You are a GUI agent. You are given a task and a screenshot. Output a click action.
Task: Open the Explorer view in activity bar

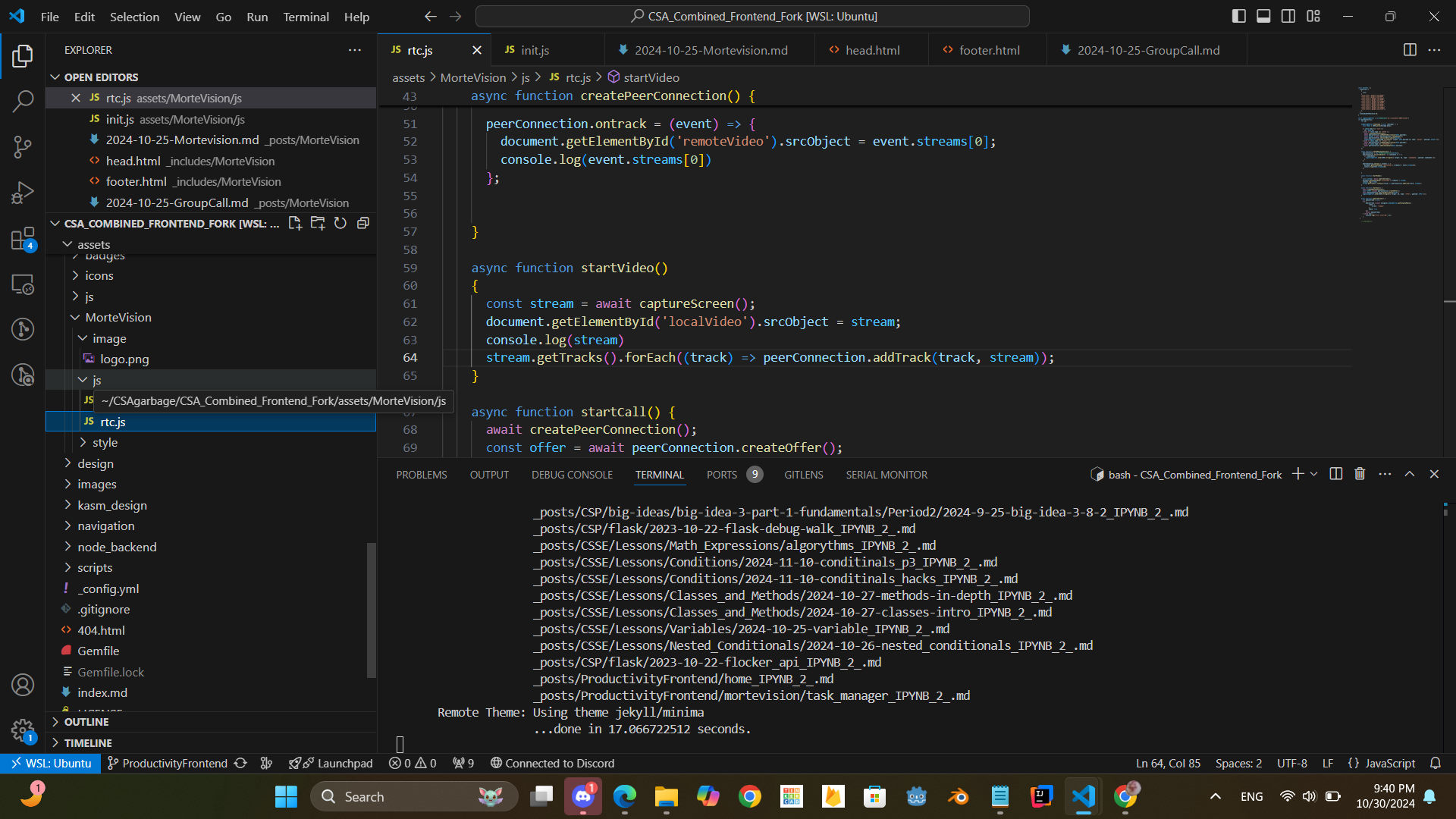pos(23,55)
